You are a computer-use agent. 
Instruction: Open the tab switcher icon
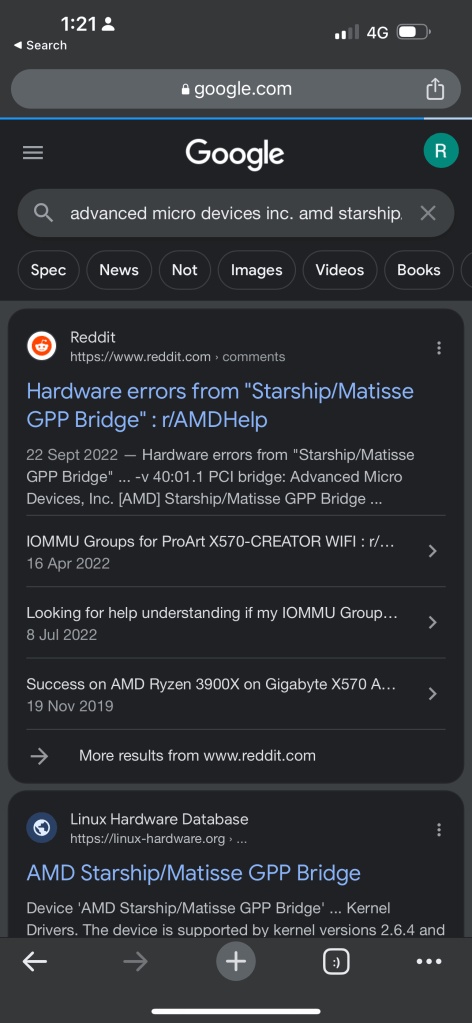[336, 961]
